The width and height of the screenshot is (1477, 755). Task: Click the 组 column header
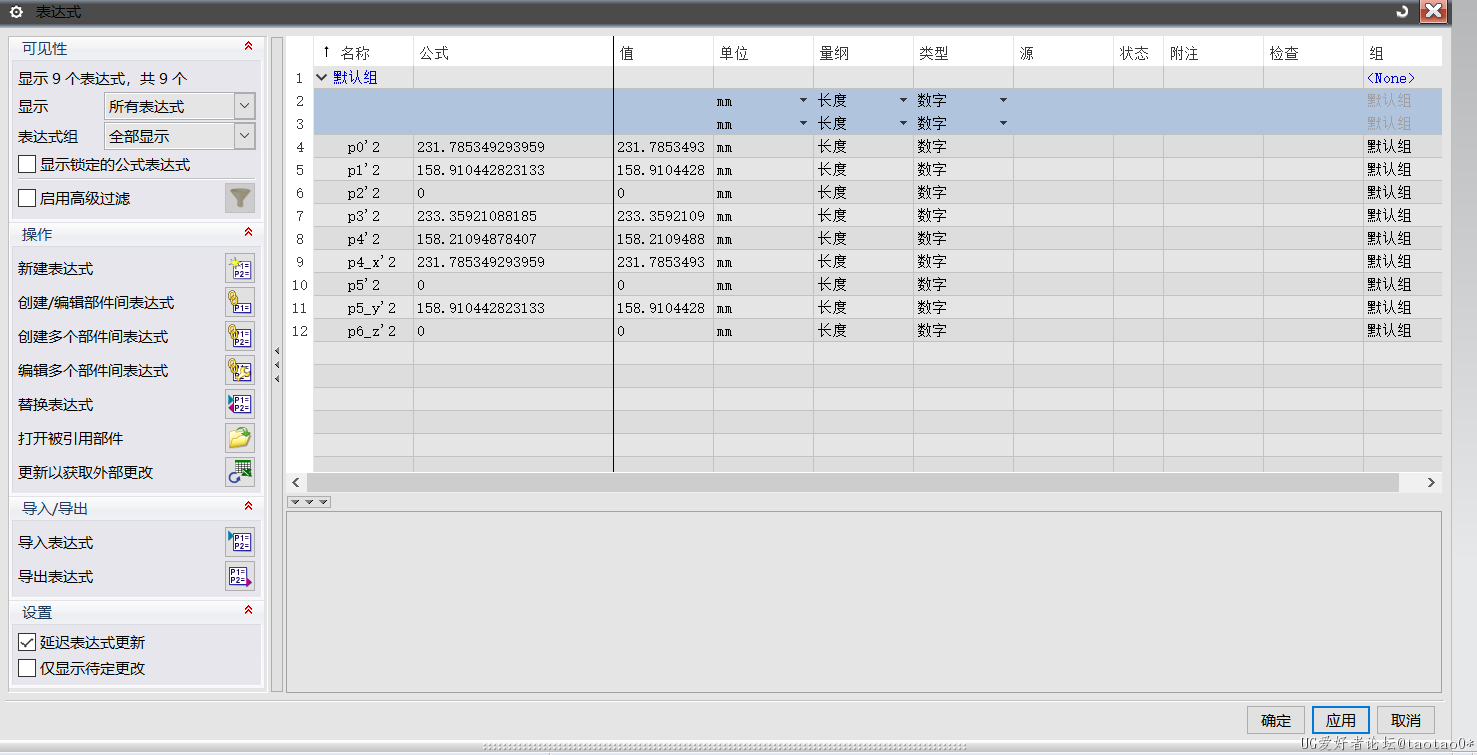pos(1403,53)
